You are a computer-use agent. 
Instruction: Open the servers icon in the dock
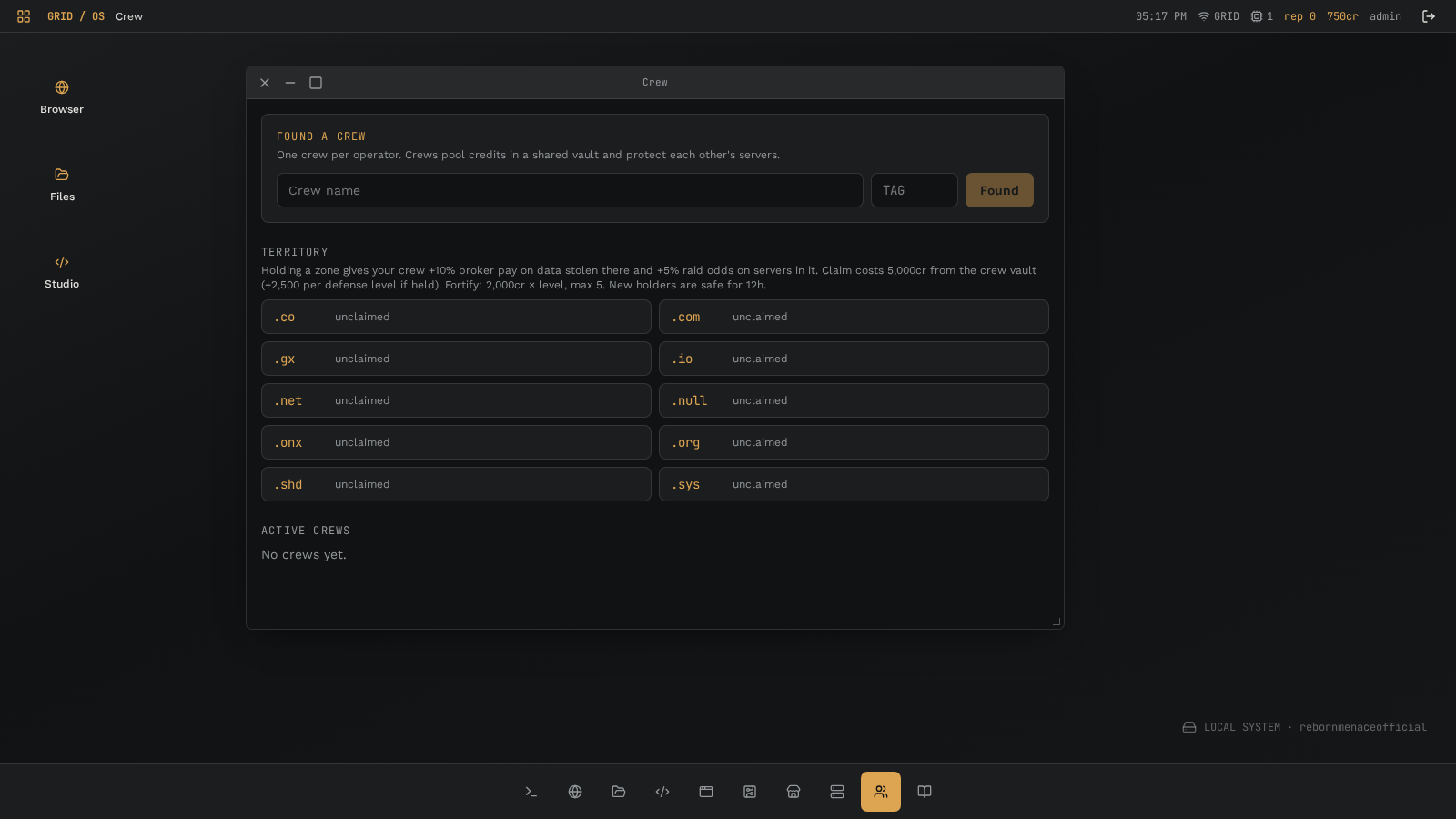[x=837, y=792]
